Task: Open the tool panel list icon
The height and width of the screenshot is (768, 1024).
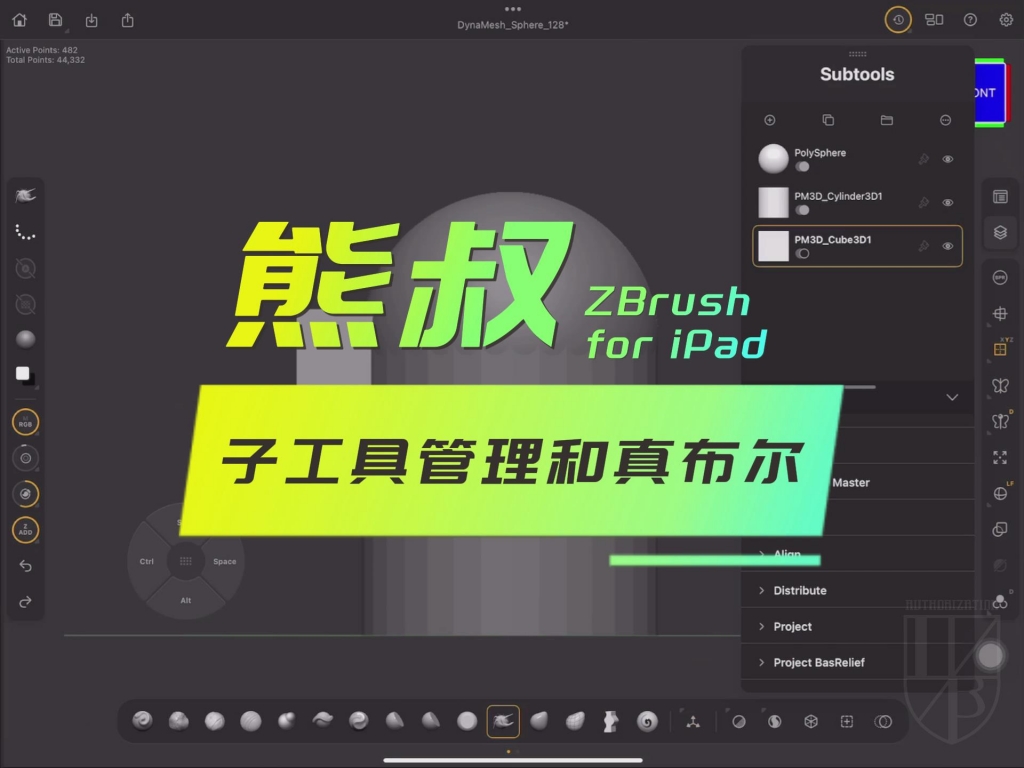Action: click(x=1000, y=197)
